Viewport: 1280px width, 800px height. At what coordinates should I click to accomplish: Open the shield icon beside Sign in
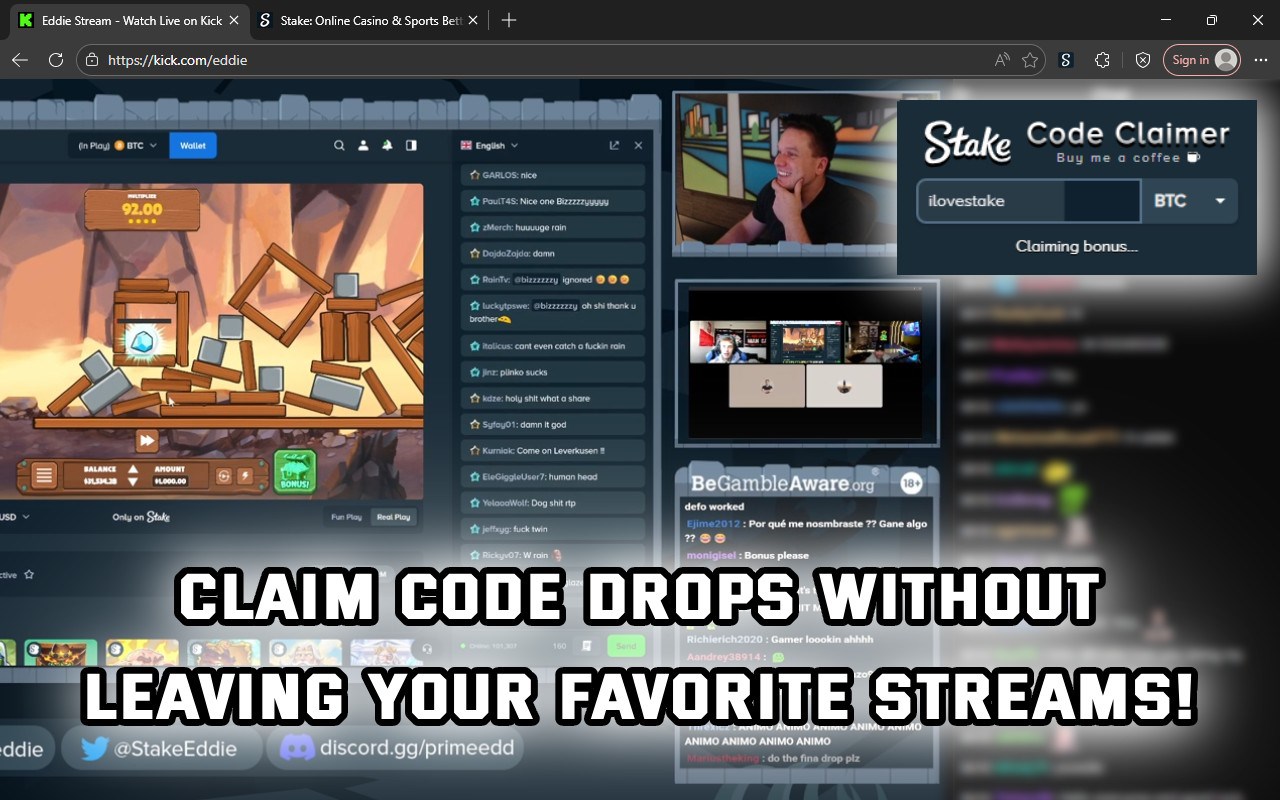1143,60
